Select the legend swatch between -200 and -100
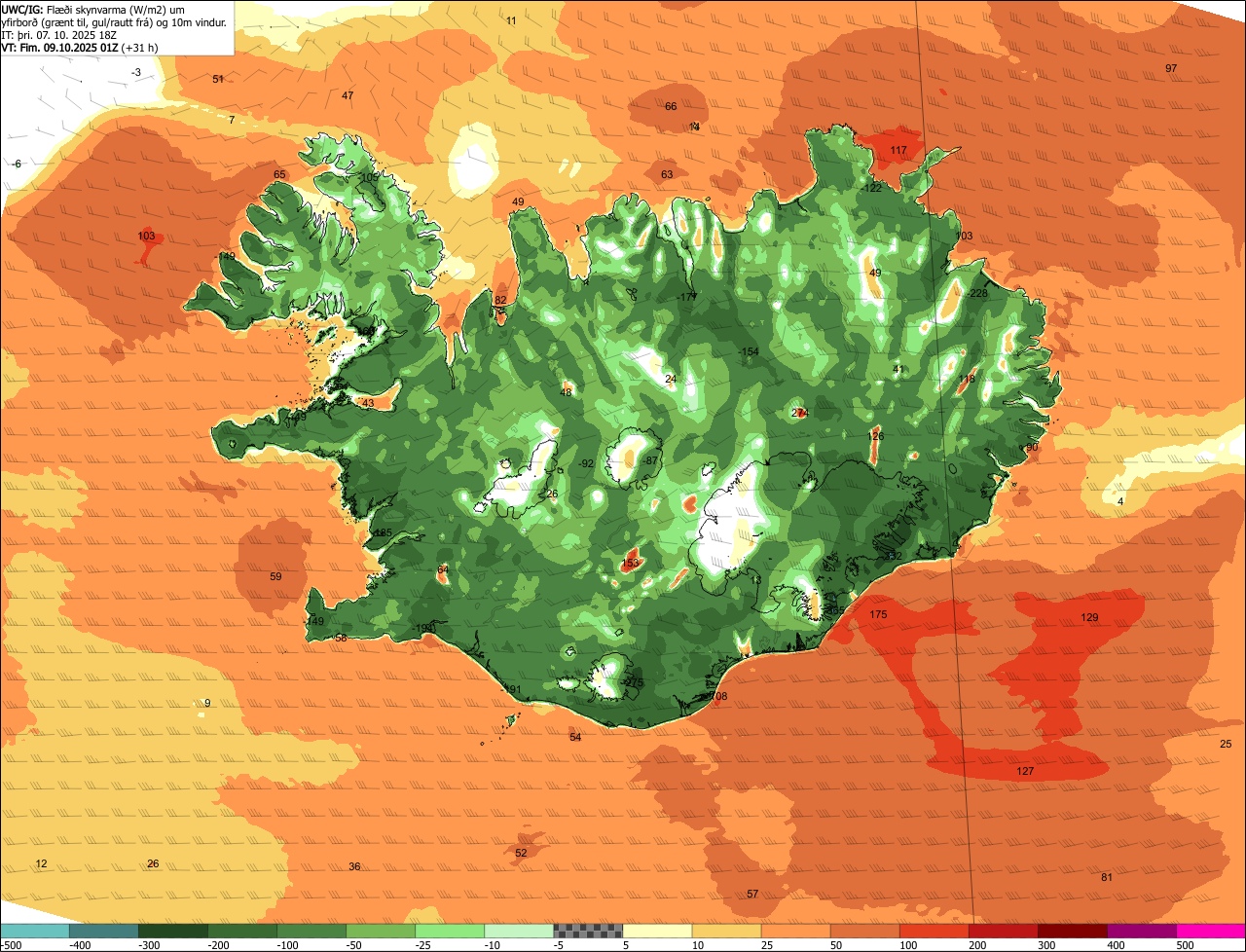 point(241,931)
